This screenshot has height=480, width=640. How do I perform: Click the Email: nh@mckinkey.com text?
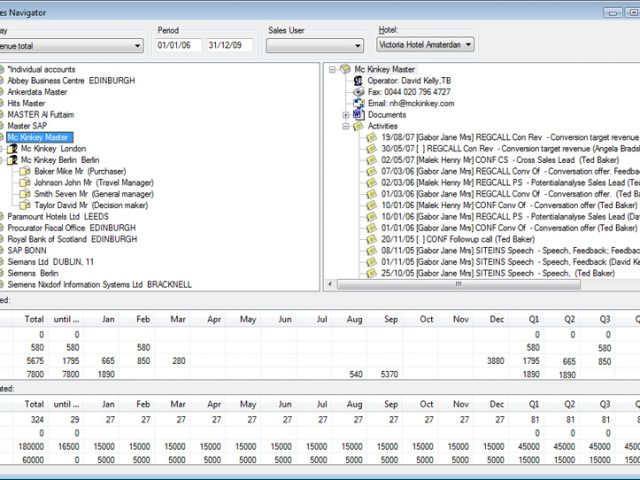point(411,103)
